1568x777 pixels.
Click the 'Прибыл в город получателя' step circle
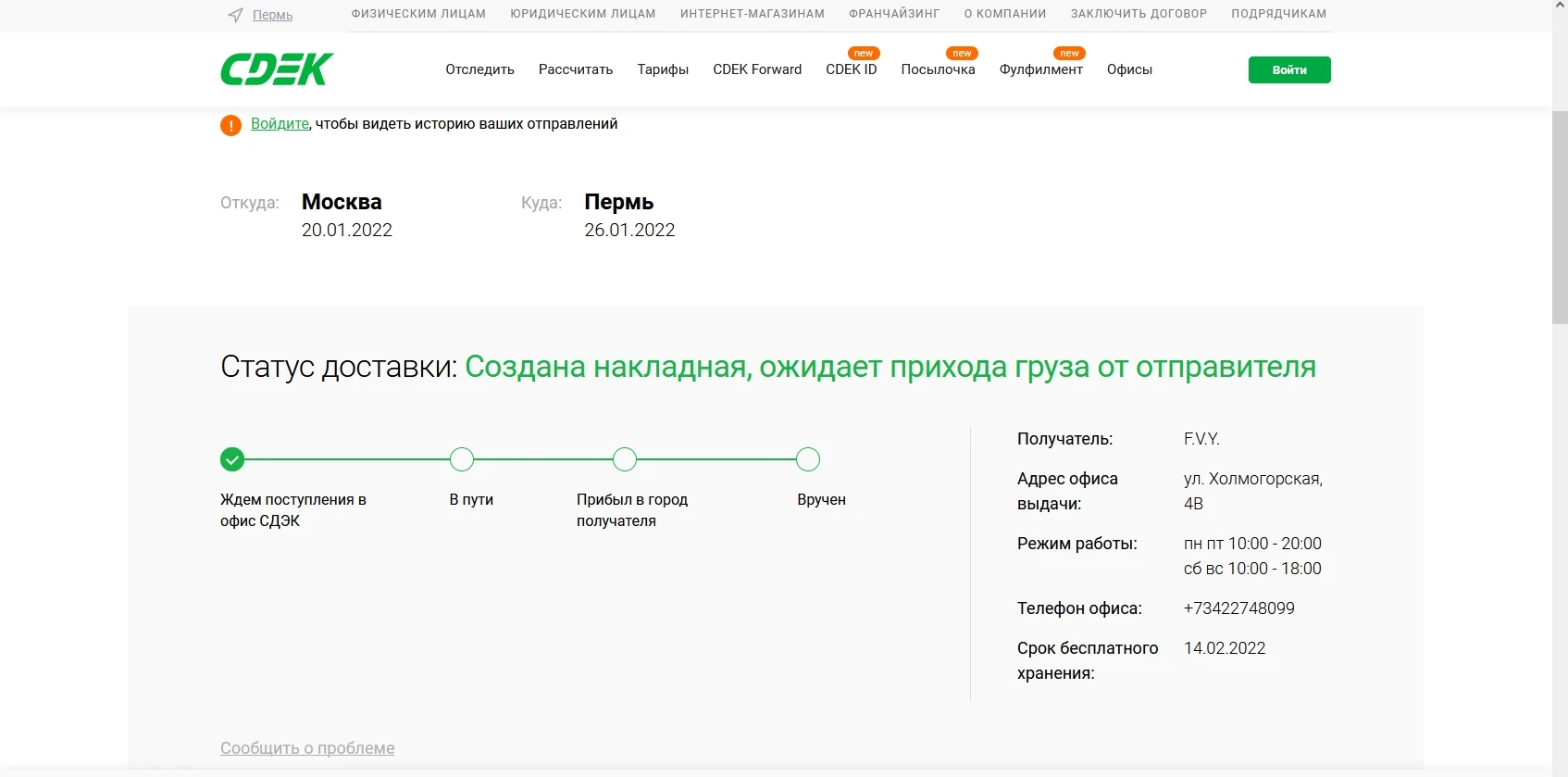(625, 459)
